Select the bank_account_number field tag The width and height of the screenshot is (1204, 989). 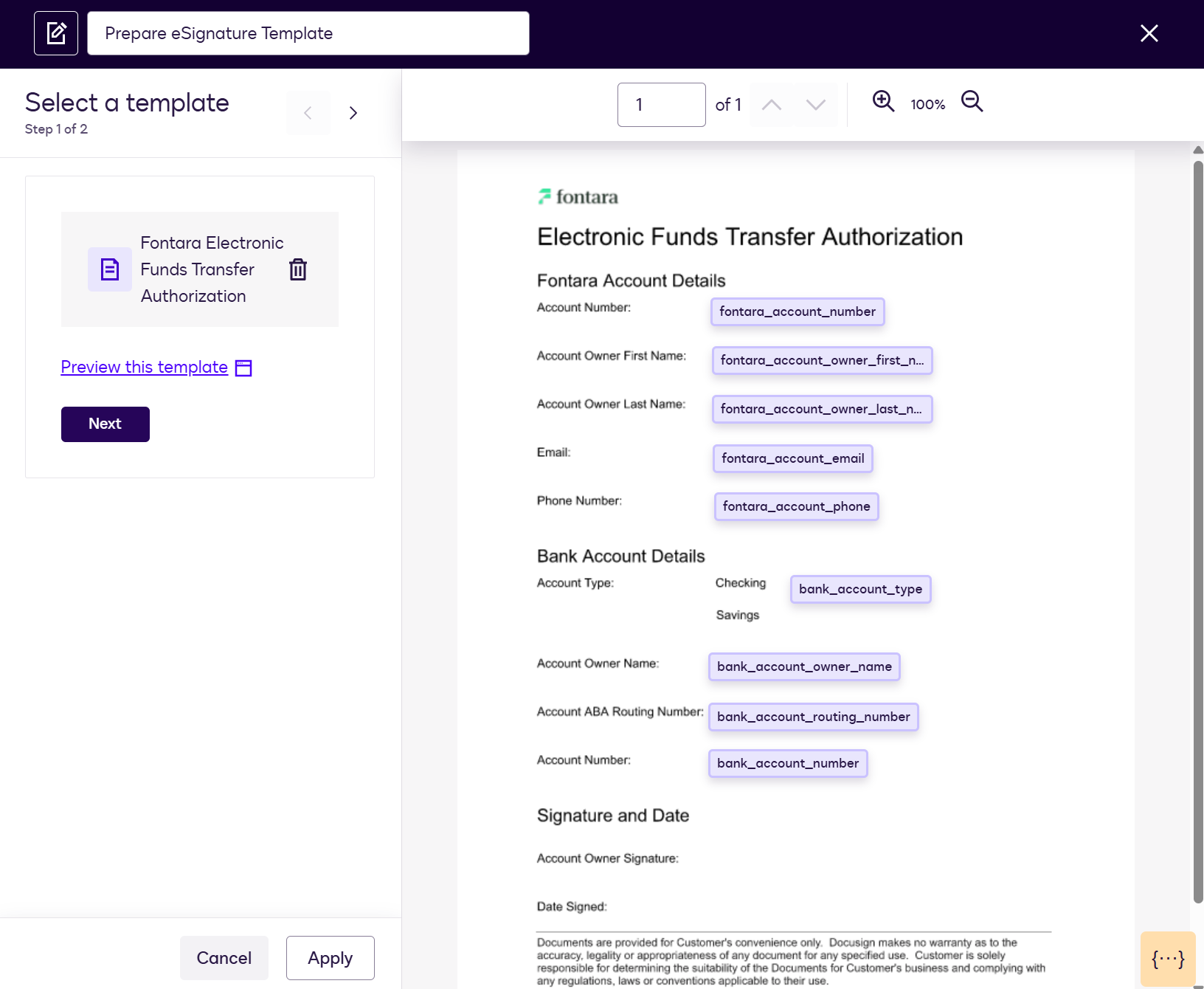tap(788, 763)
